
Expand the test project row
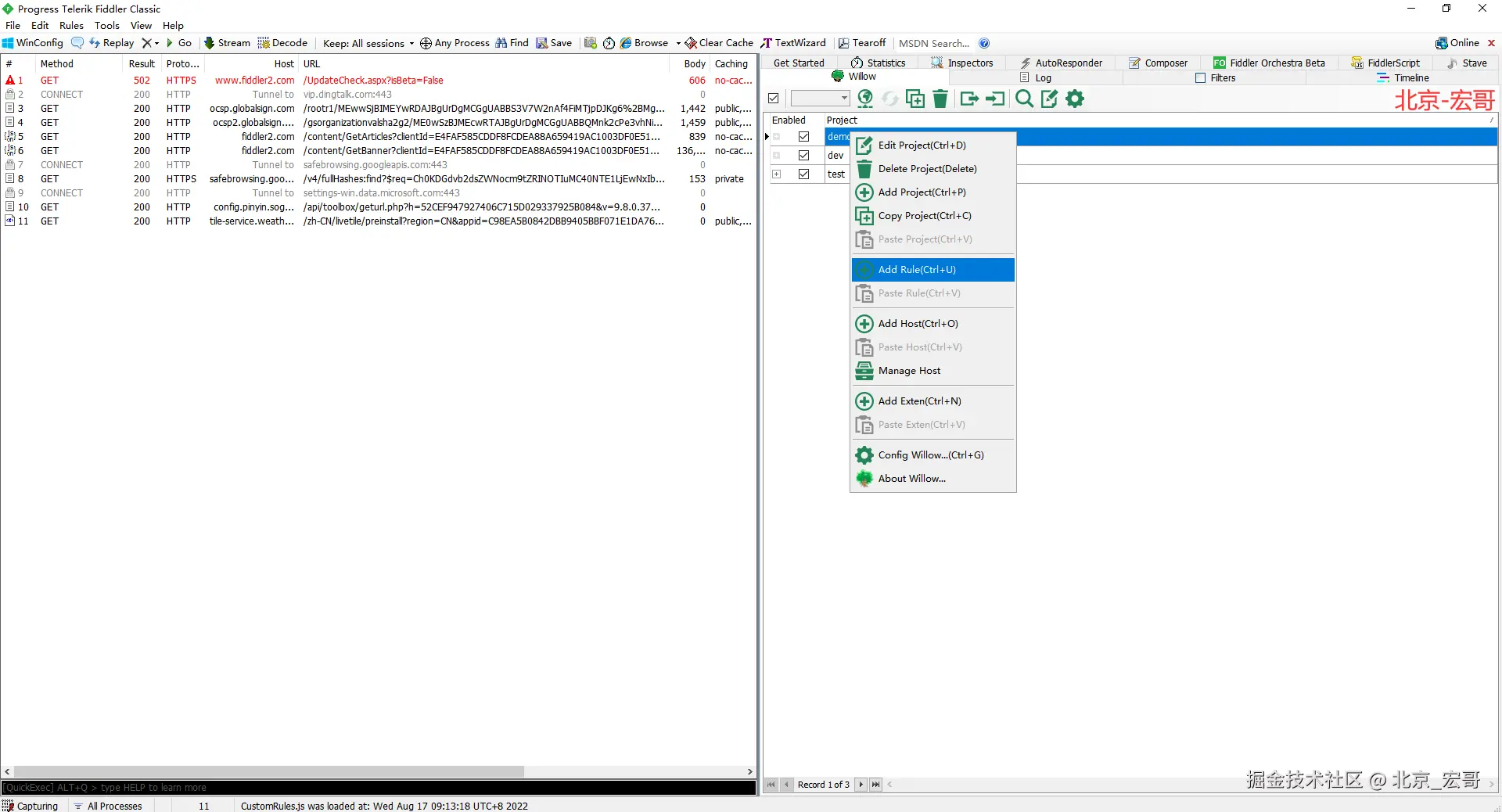coord(777,174)
